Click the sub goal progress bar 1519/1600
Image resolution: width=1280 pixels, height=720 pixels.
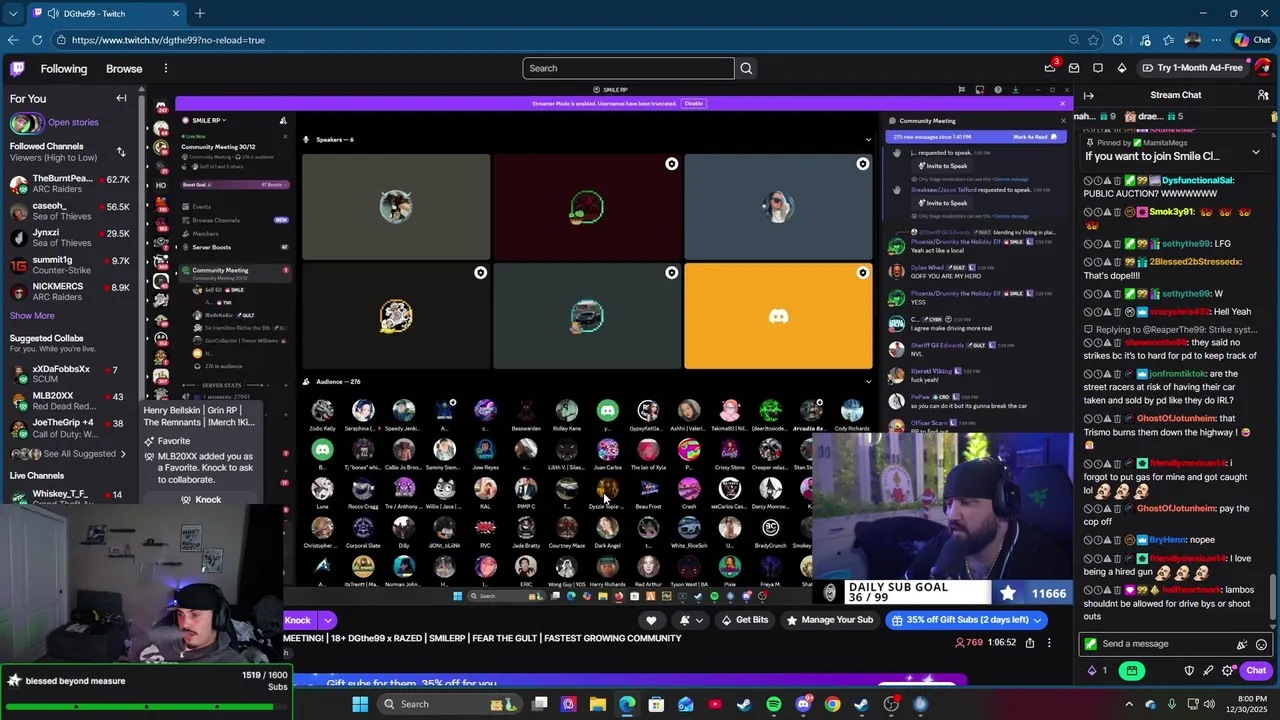[x=146, y=707]
